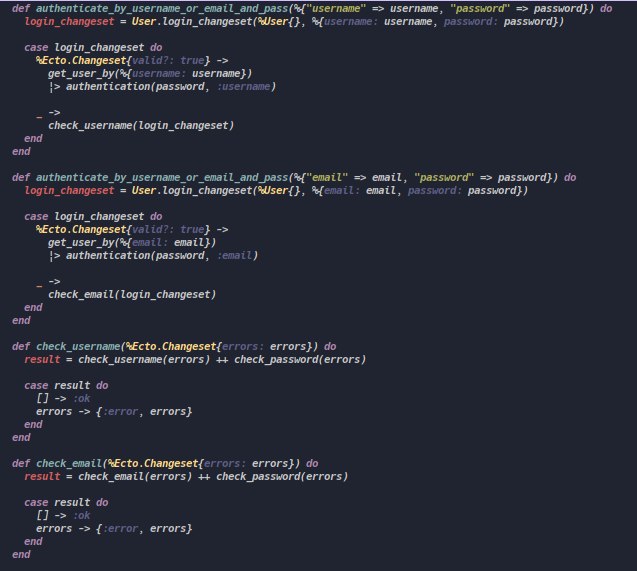The height and width of the screenshot is (571, 637).
Task: Click check_email(errors) in the result assignment
Action: pos(135,476)
